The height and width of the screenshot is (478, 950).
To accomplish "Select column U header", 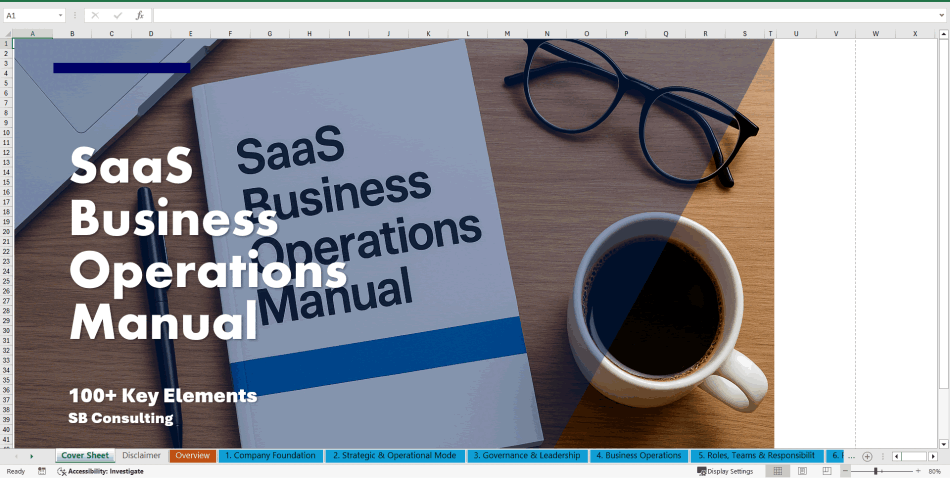I will tap(796, 33).
